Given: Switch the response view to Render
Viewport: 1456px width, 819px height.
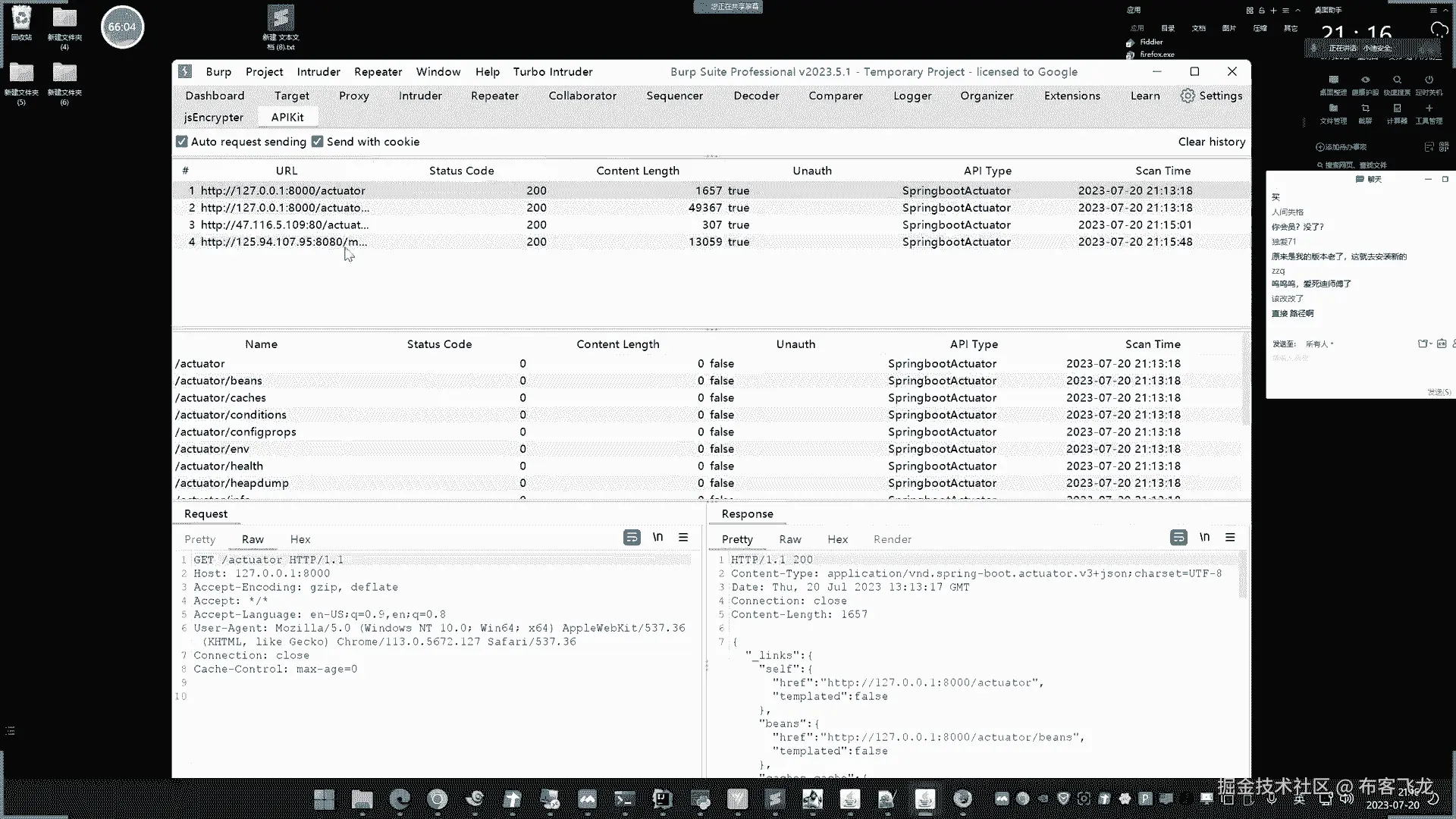Looking at the screenshot, I should tap(892, 539).
